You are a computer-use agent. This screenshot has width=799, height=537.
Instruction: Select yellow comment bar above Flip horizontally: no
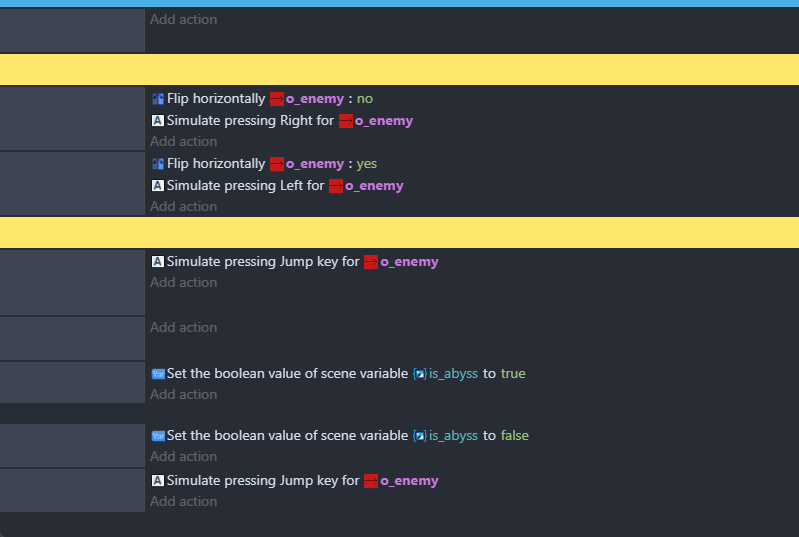(400, 69)
